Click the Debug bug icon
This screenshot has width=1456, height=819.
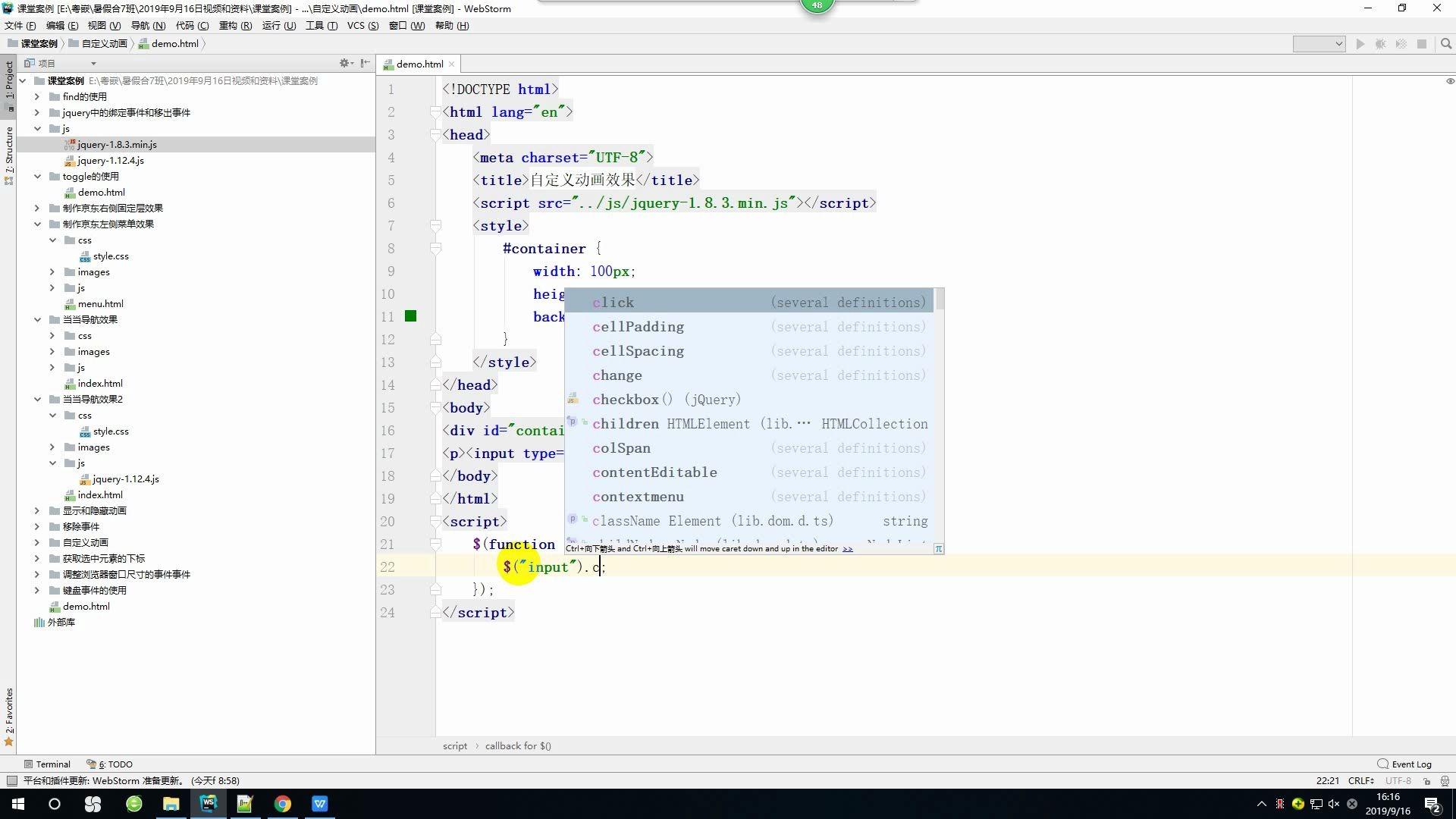pyautogui.click(x=1380, y=44)
